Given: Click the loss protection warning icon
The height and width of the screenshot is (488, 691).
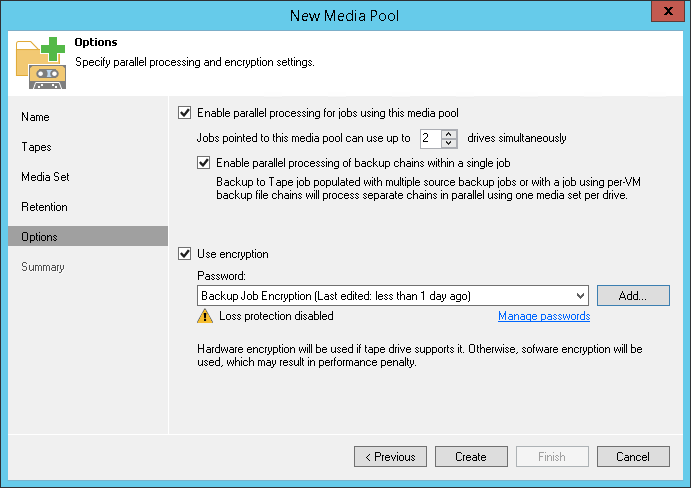Looking at the screenshot, I should click(205, 316).
